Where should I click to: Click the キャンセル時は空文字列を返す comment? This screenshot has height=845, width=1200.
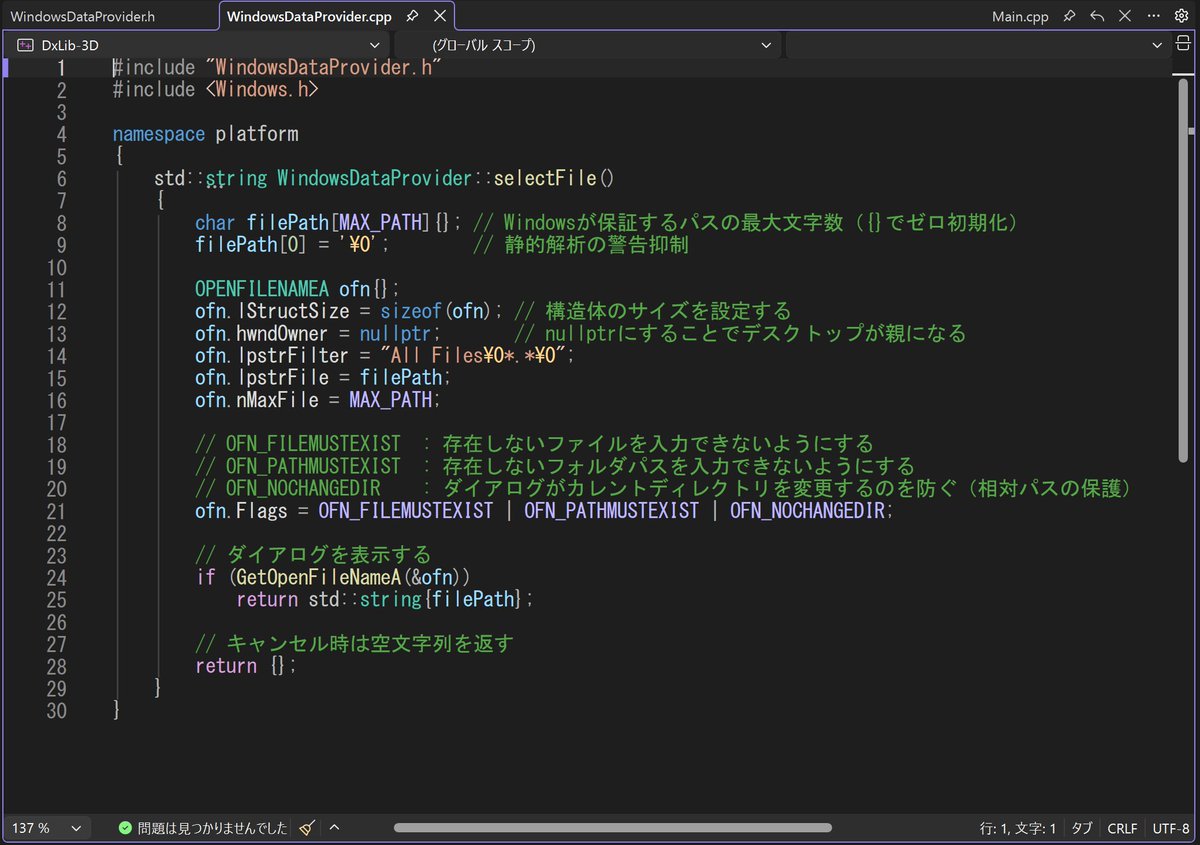tap(355, 643)
